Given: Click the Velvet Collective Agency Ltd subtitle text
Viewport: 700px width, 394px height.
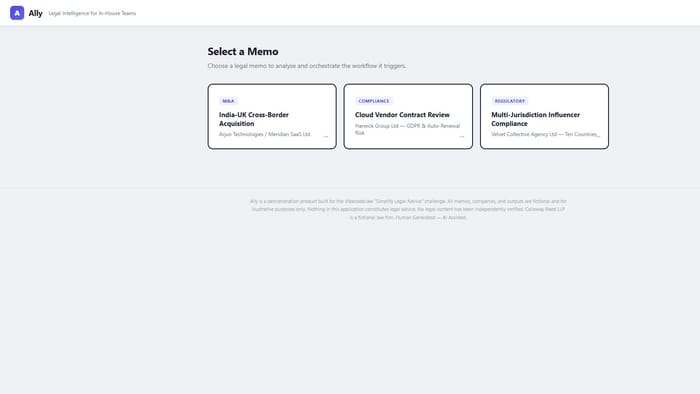Looking at the screenshot, I should click(x=544, y=134).
